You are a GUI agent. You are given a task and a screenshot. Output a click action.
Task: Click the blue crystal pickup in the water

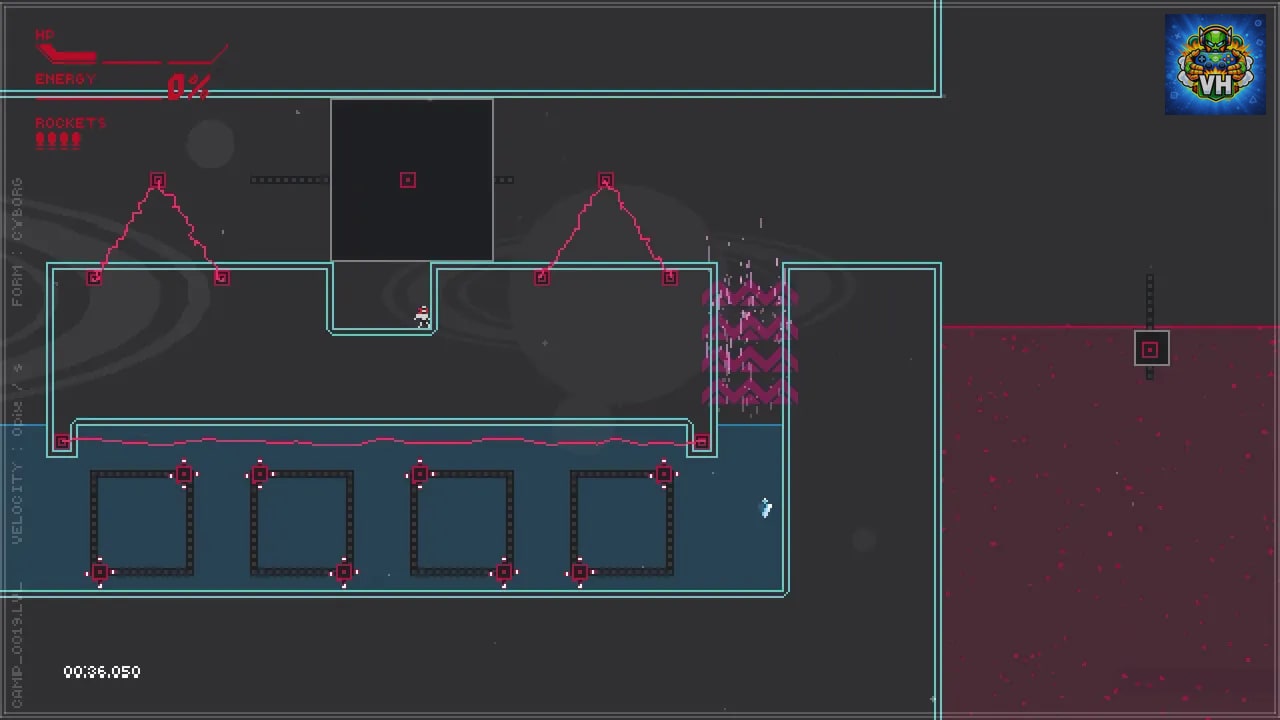[766, 508]
